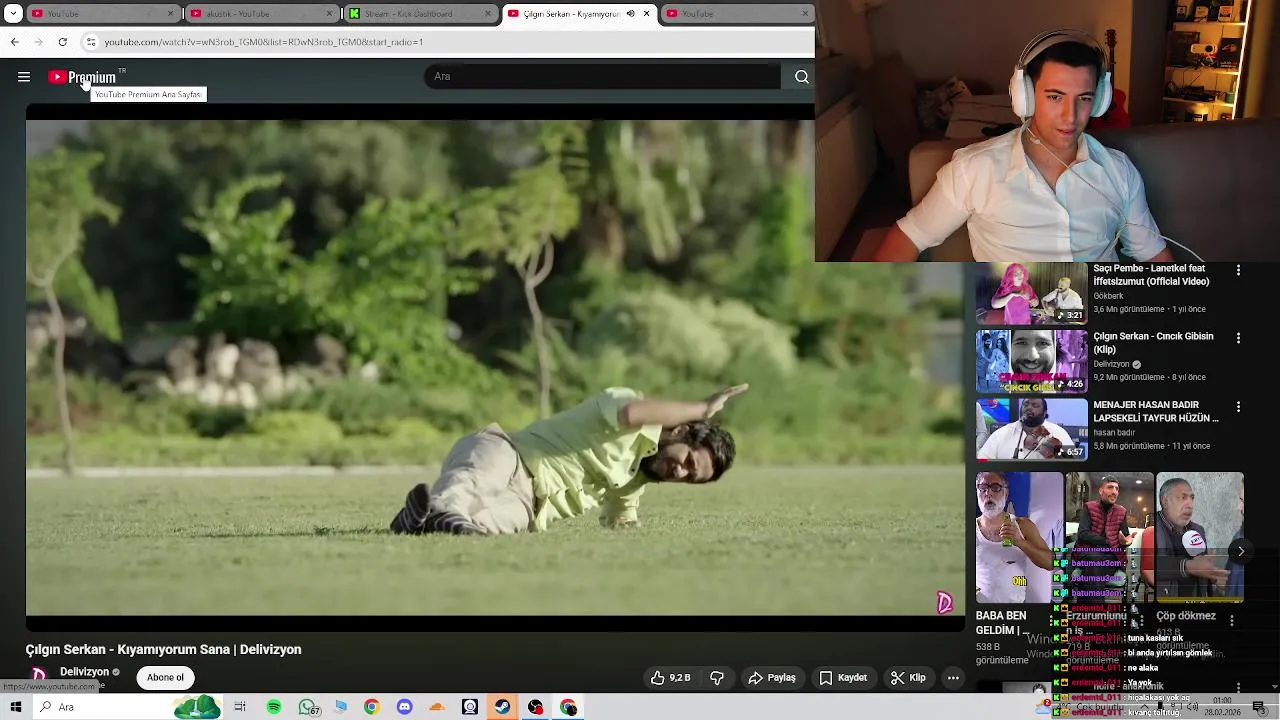Viewport: 1280px width, 720px height.
Task: Dislike the video with thumbs-down
Action: [x=717, y=678]
